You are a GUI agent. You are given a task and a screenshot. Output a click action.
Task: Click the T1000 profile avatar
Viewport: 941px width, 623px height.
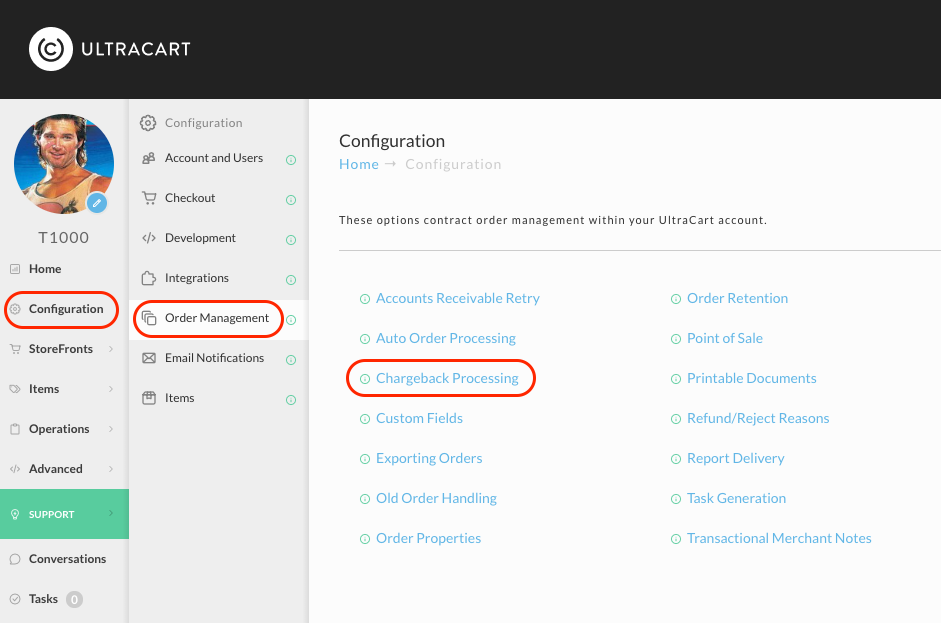click(x=64, y=164)
